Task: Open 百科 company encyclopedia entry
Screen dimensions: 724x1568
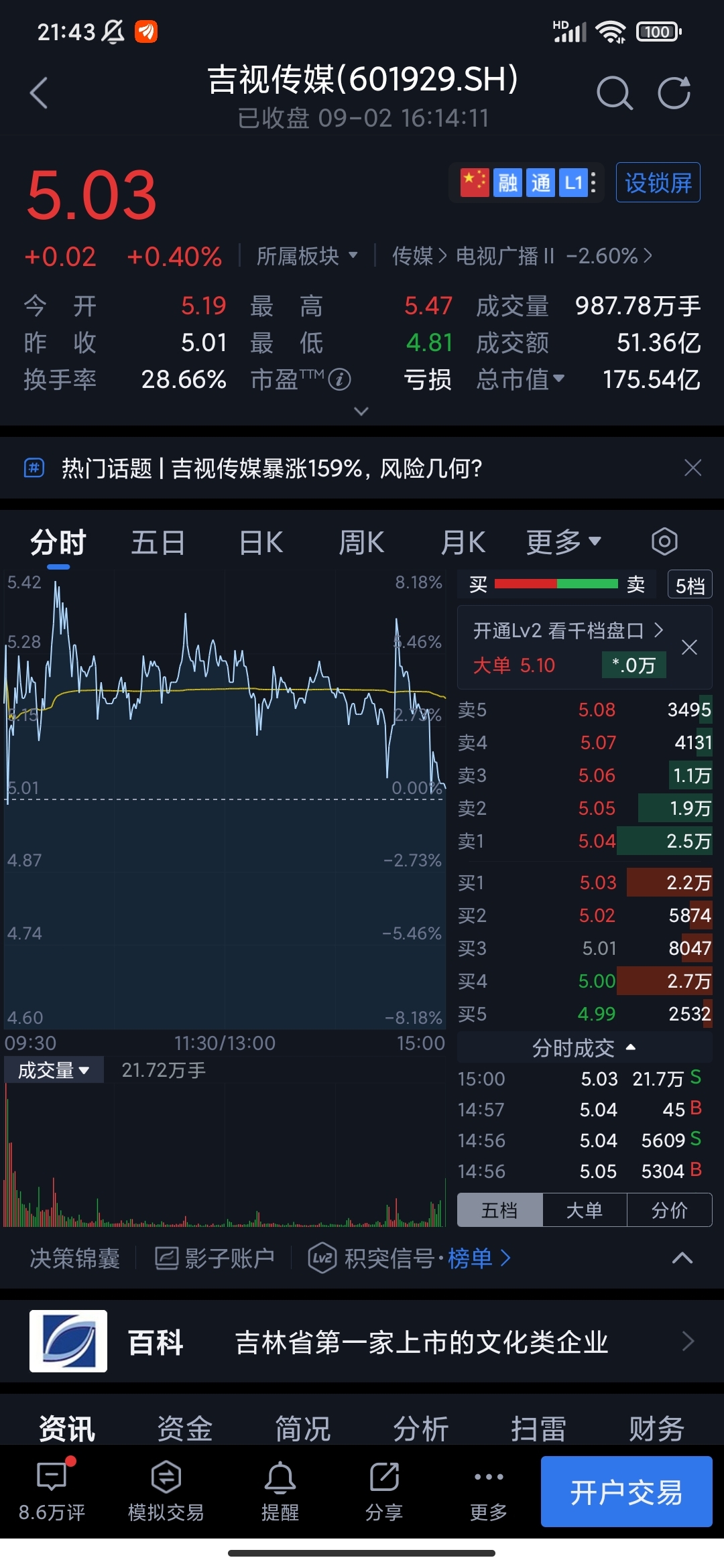Action: [x=362, y=1342]
